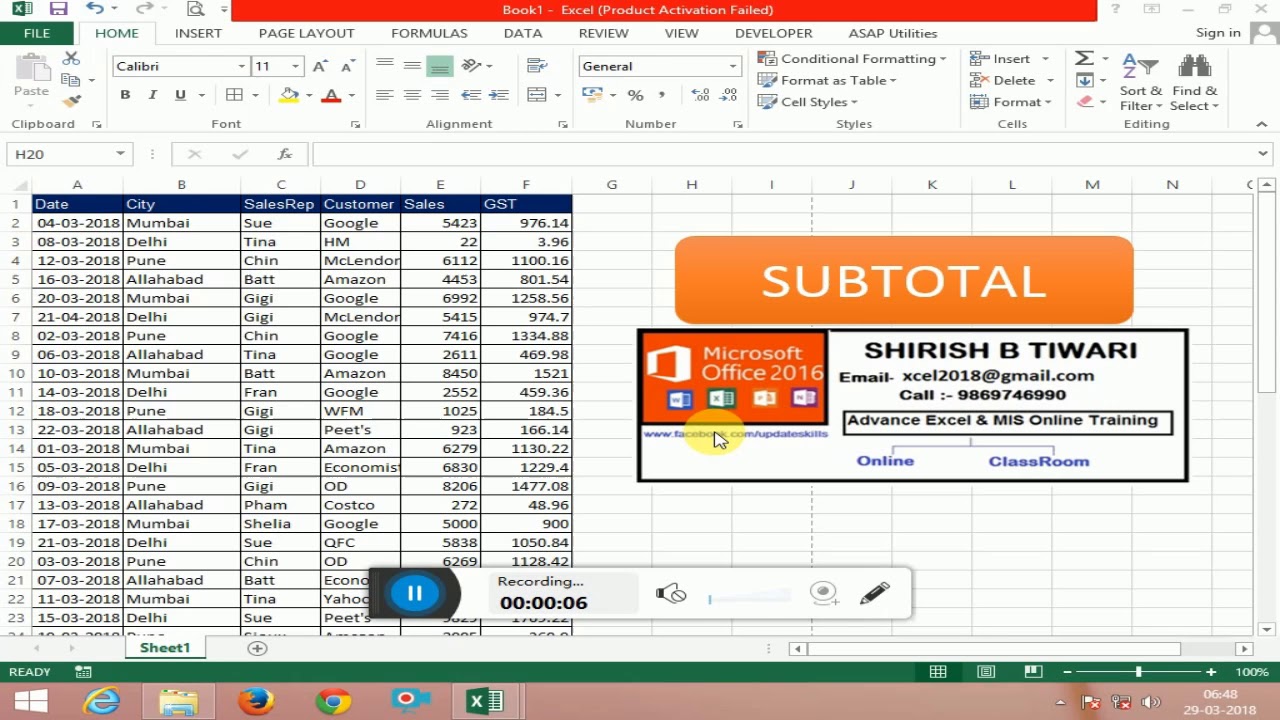Open the Number Format dropdown showing General
The image size is (1280, 720).
tap(732, 66)
